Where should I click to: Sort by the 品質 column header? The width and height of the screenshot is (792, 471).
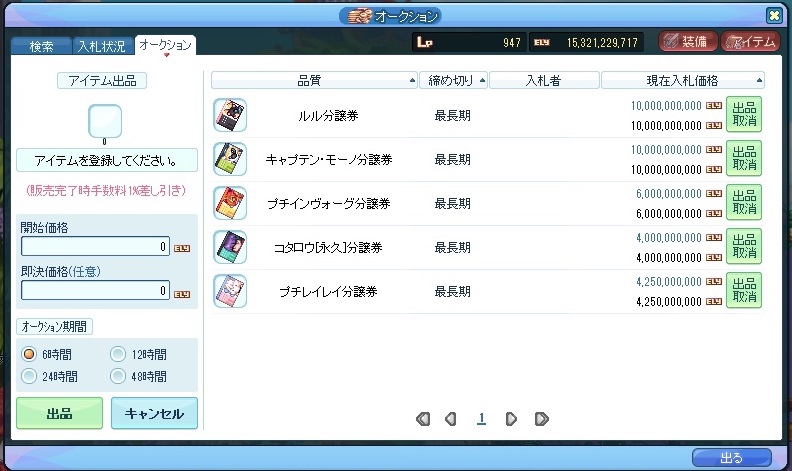(x=314, y=80)
